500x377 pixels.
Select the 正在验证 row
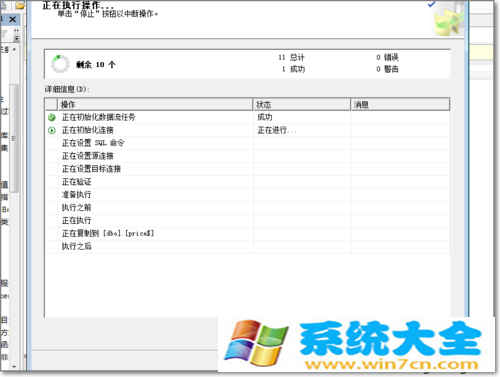[x=247, y=182]
